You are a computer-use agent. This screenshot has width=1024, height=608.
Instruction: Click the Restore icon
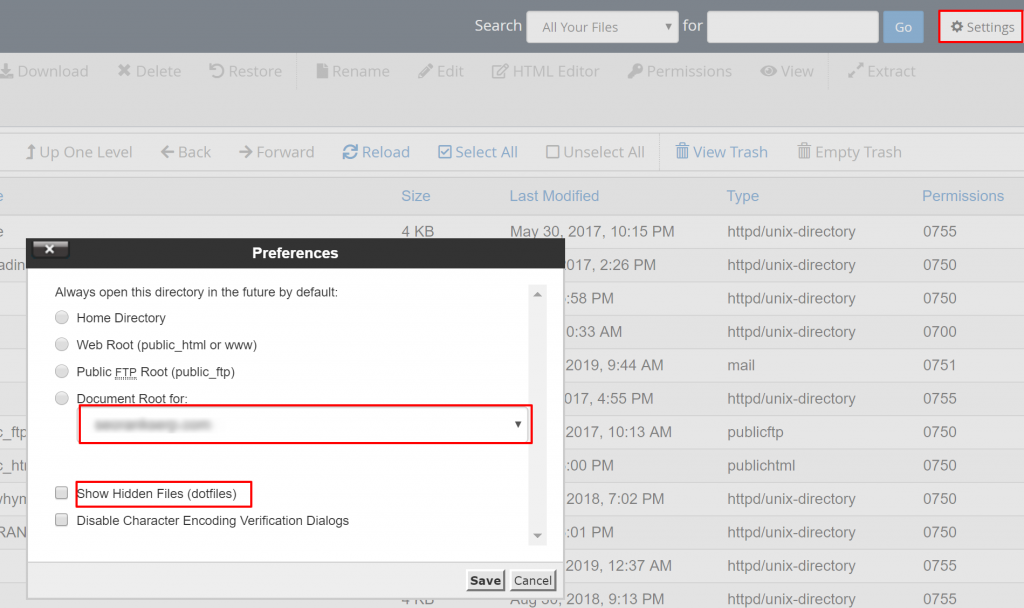(x=245, y=71)
